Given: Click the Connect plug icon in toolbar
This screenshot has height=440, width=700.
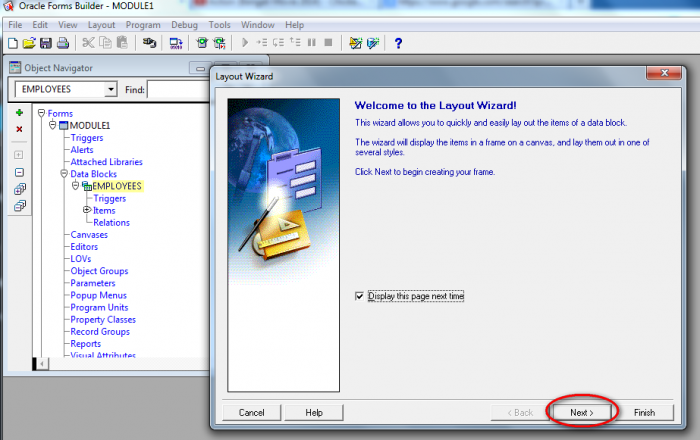Looking at the screenshot, I should [149, 43].
